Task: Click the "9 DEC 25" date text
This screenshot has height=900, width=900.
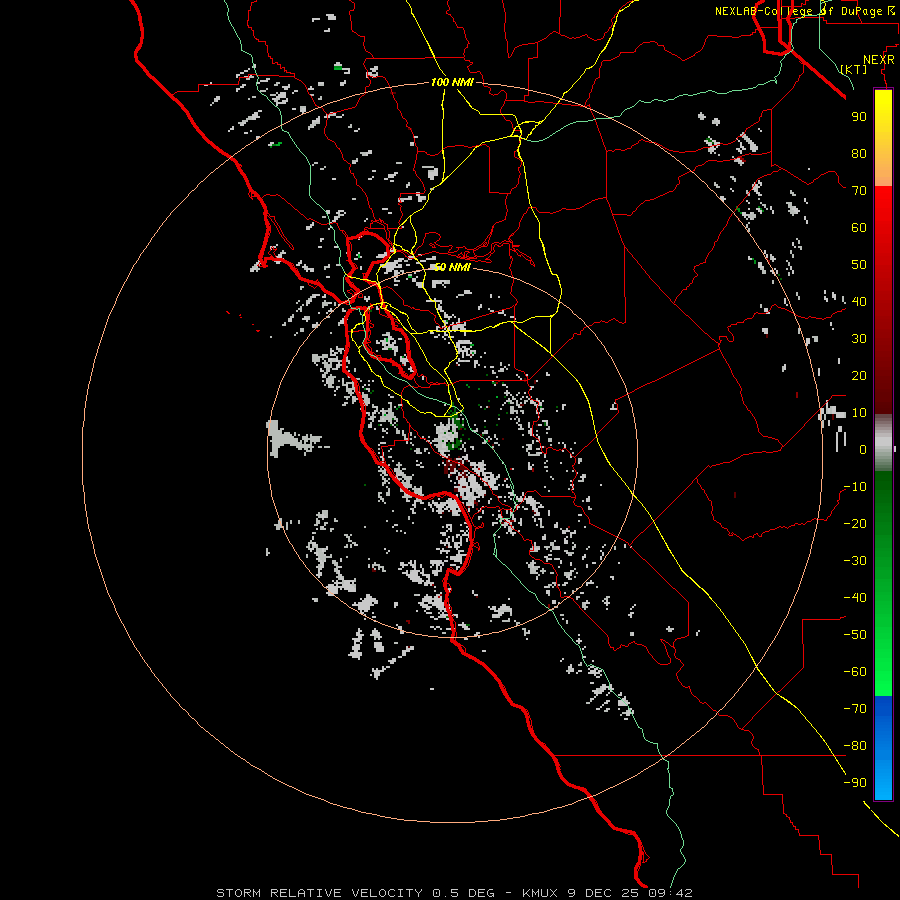Action: (x=602, y=893)
